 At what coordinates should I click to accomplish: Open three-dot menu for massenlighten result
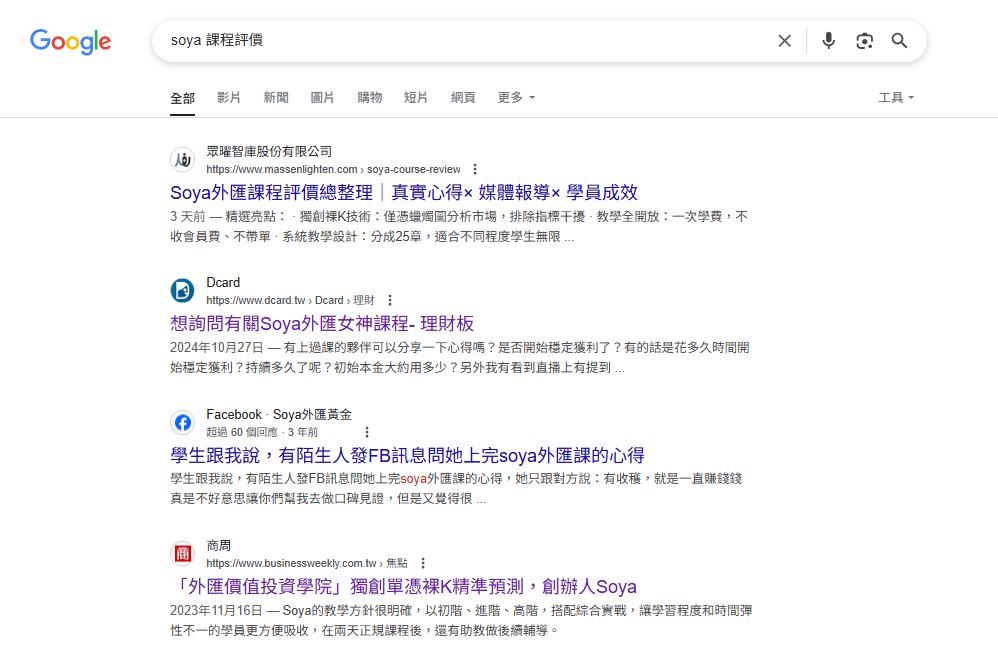coord(475,169)
